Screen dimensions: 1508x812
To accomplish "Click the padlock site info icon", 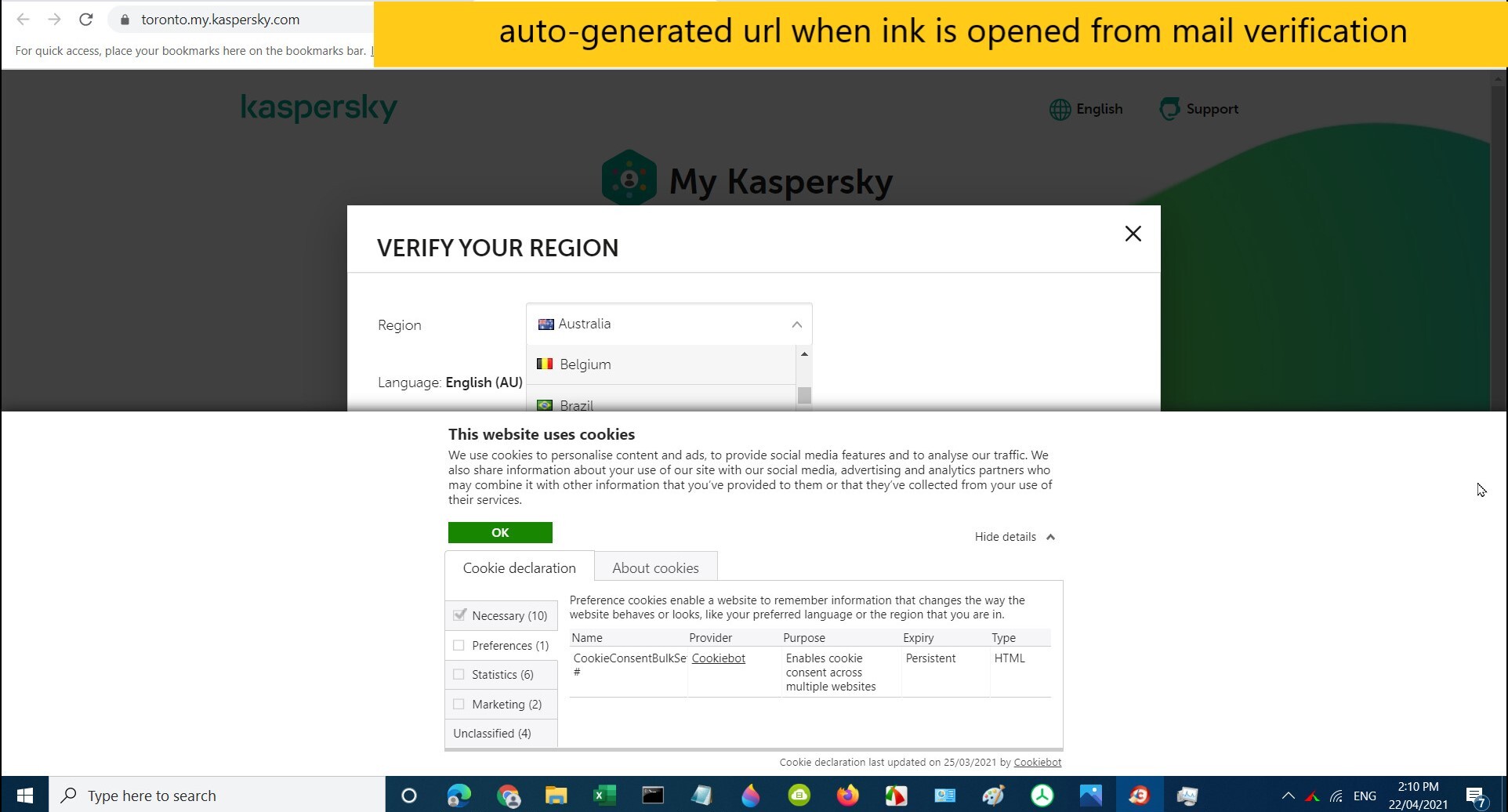I will click(124, 20).
